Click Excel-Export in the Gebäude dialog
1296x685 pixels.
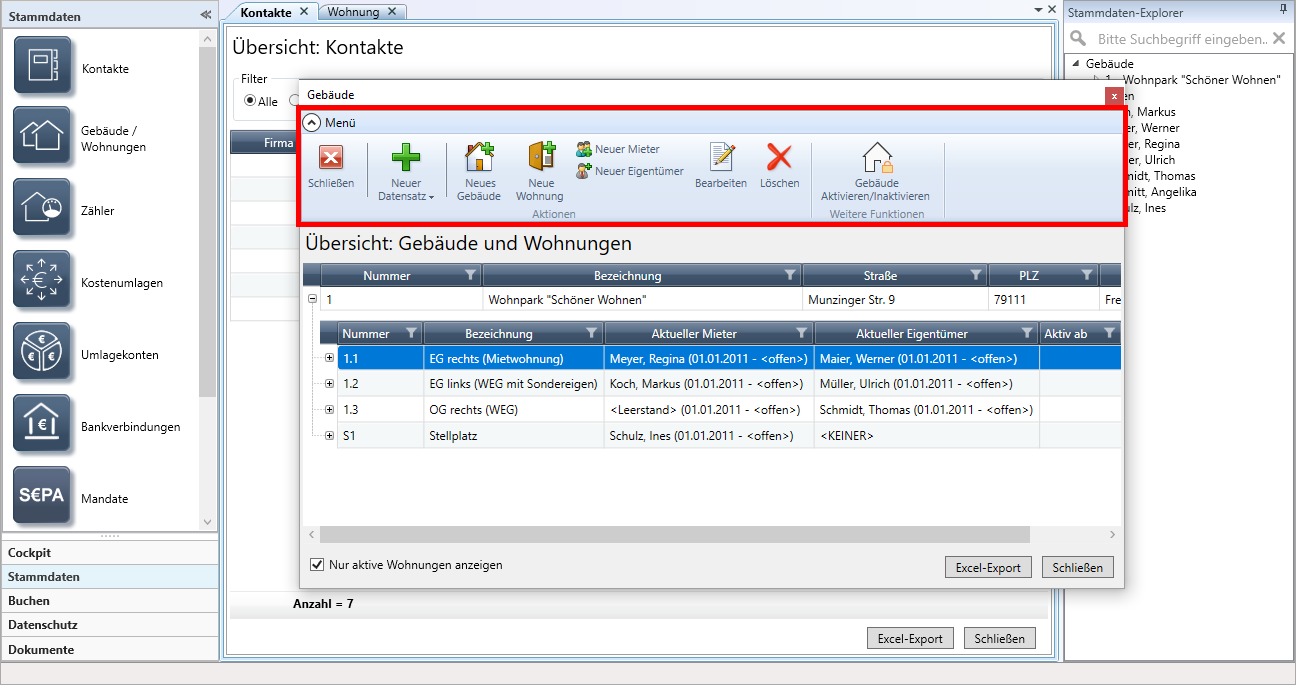987,567
